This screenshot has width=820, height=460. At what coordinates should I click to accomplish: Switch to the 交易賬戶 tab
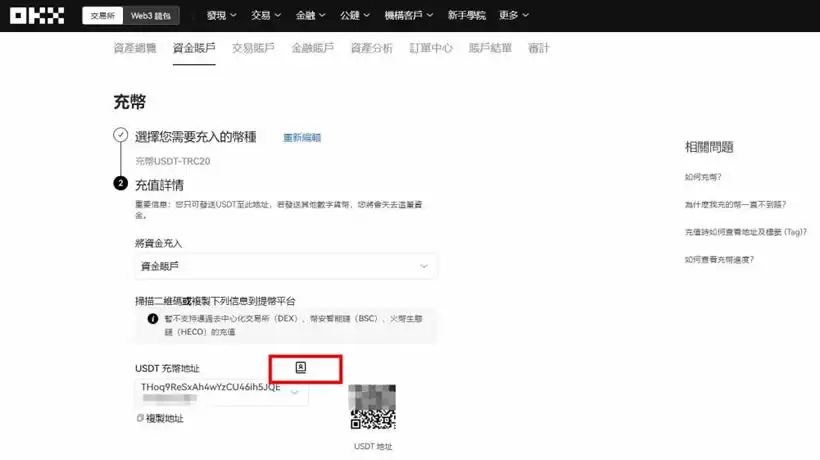click(253, 48)
